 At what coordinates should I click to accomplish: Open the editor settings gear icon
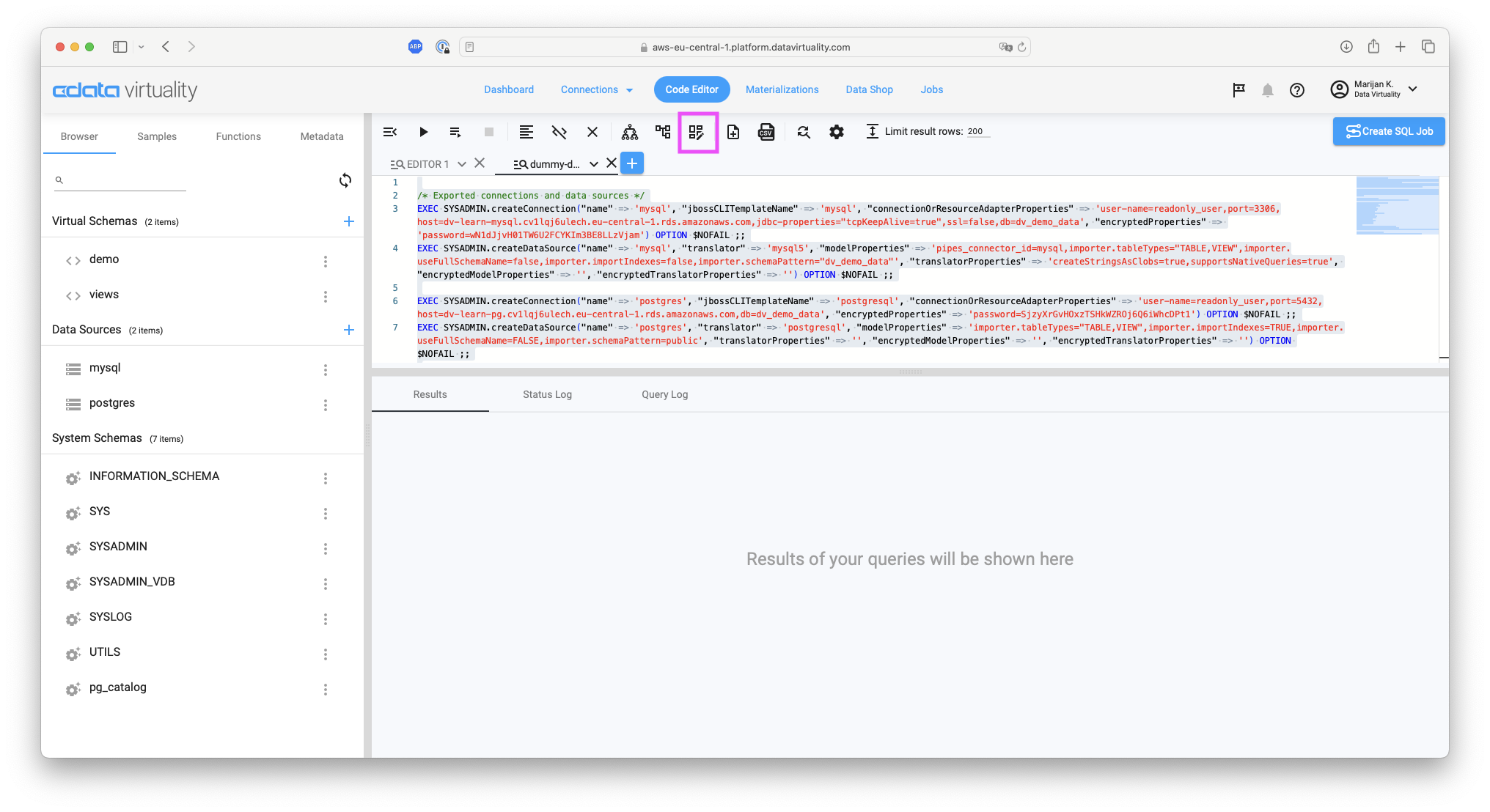tap(837, 132)
